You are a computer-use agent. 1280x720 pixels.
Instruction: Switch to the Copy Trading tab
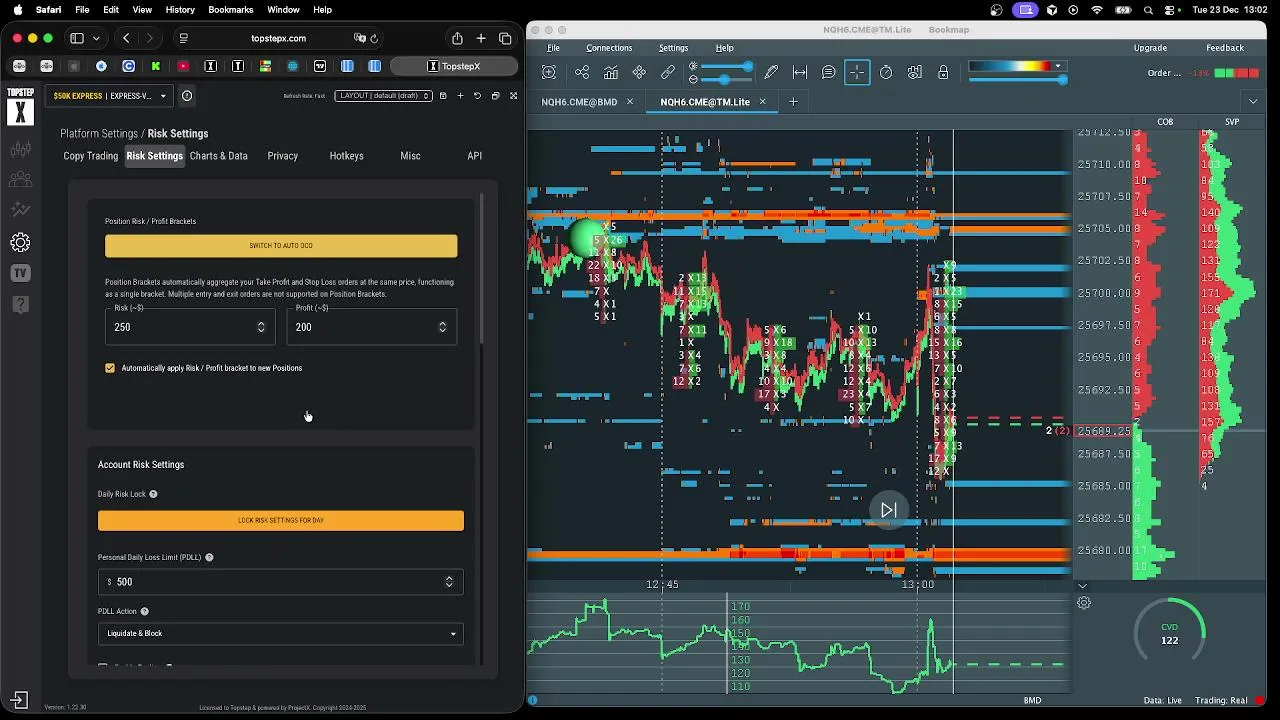click(x=90, y=156)
